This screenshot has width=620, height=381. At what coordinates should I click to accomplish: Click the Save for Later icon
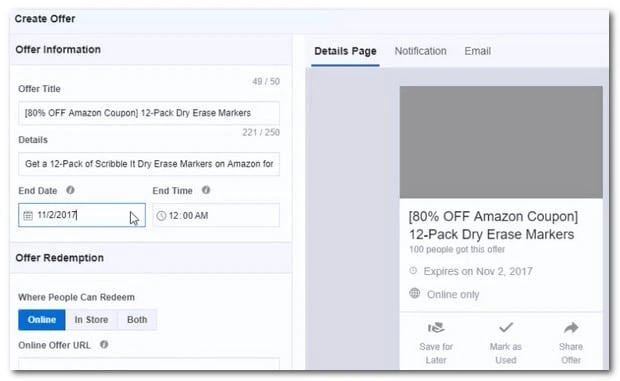(436, 328)
